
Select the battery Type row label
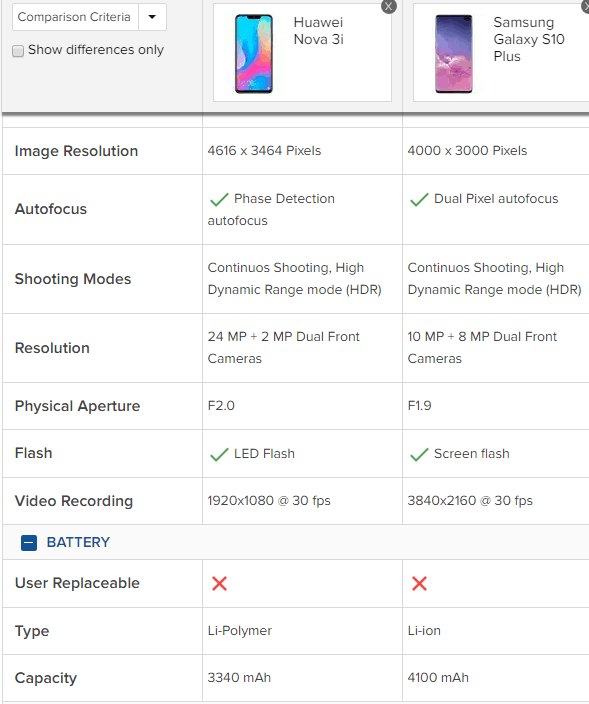click(32, 632)
